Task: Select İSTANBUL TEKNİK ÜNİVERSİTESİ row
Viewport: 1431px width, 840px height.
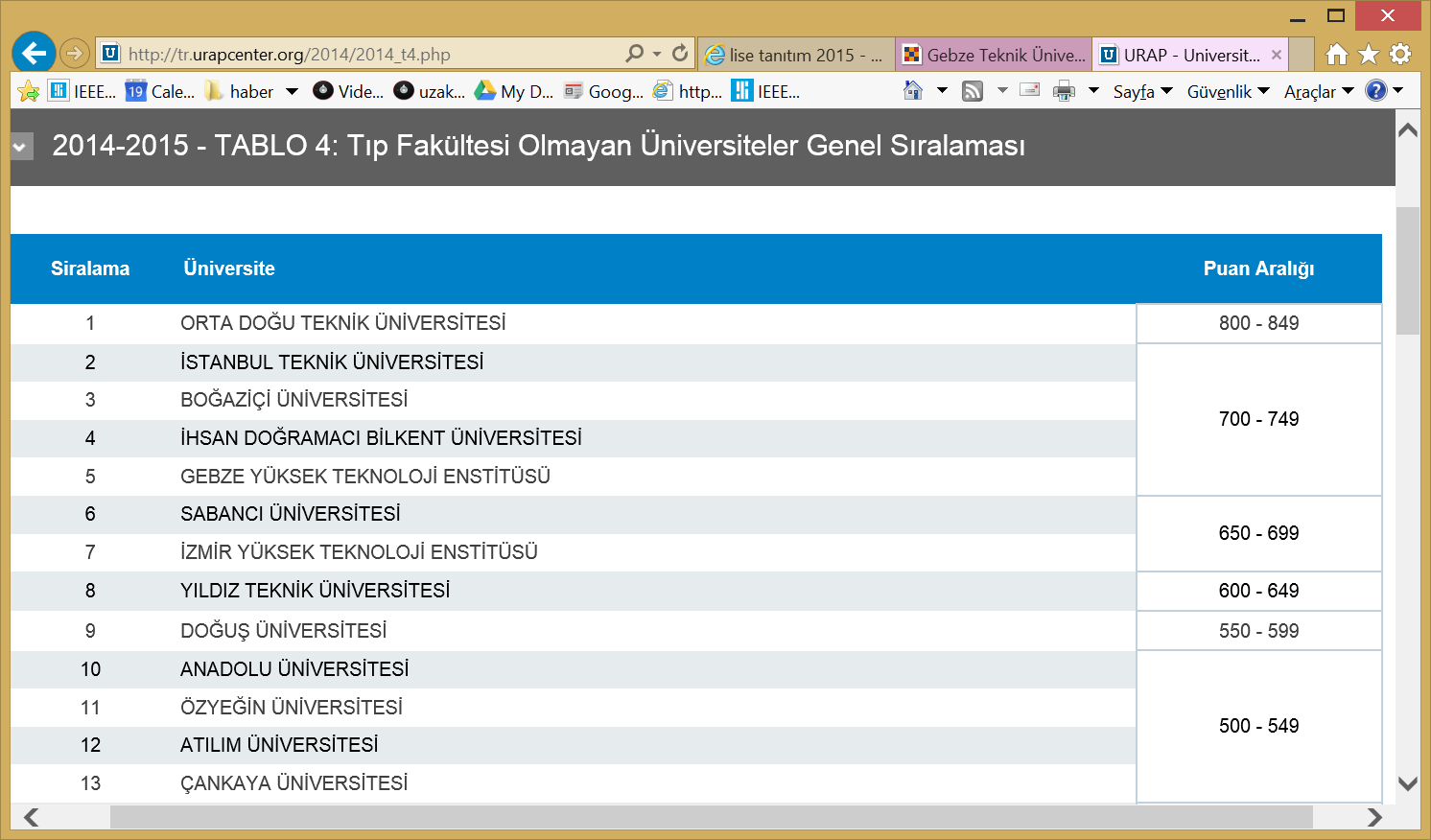Action: coord(573,362)
